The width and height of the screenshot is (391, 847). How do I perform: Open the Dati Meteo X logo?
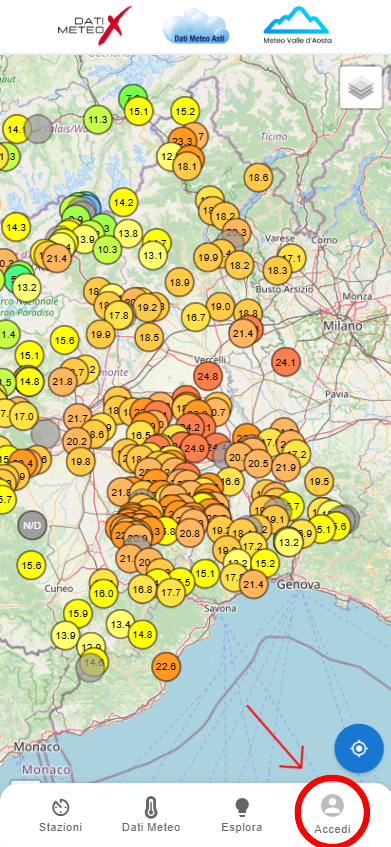[95, 26]
